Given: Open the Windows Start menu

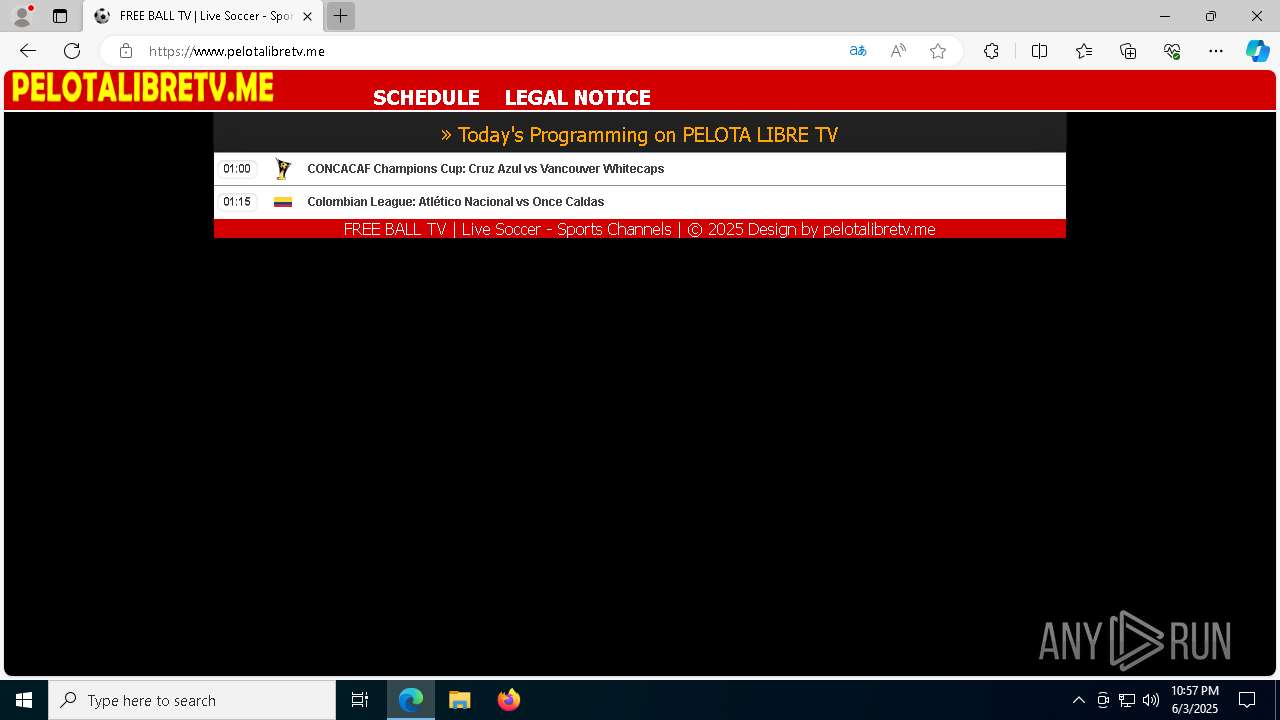Looking at the screenshot, I should pyautogui.click(x=24, y=700).
